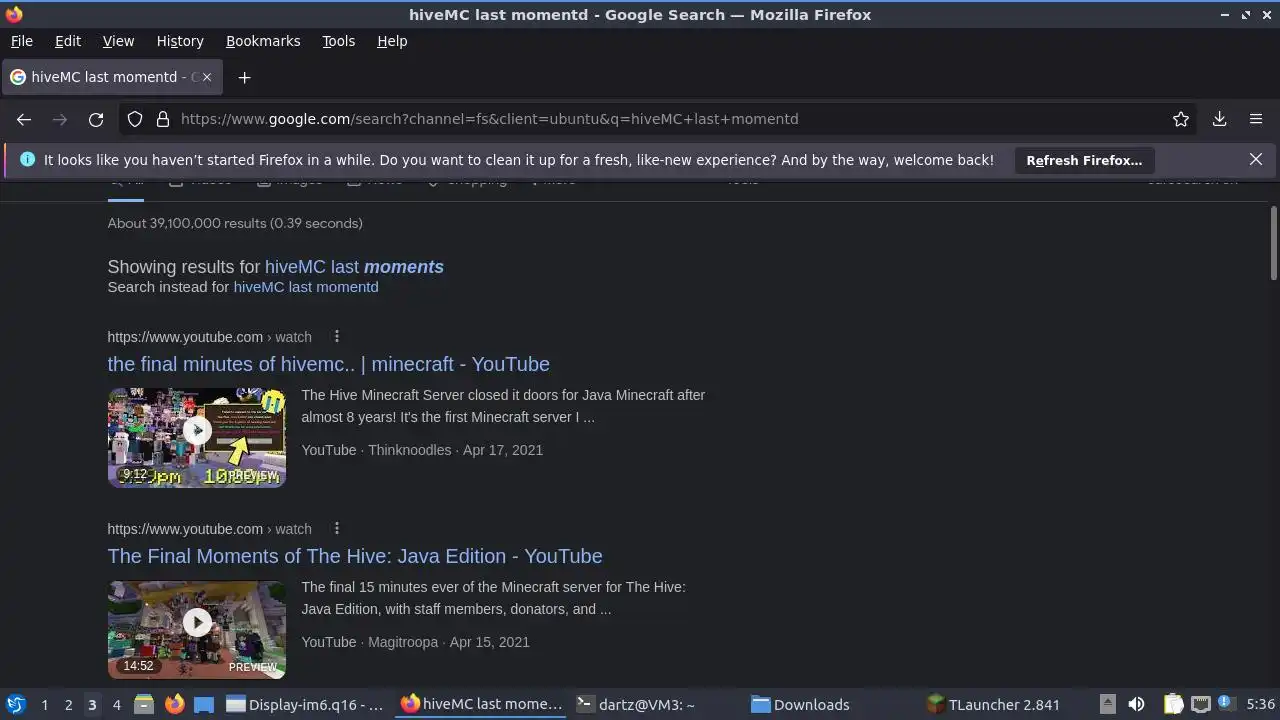Viewport: 1280px width, 720px height.
Task: Click the update notifier tray icon
Action: click(1225, 703)
